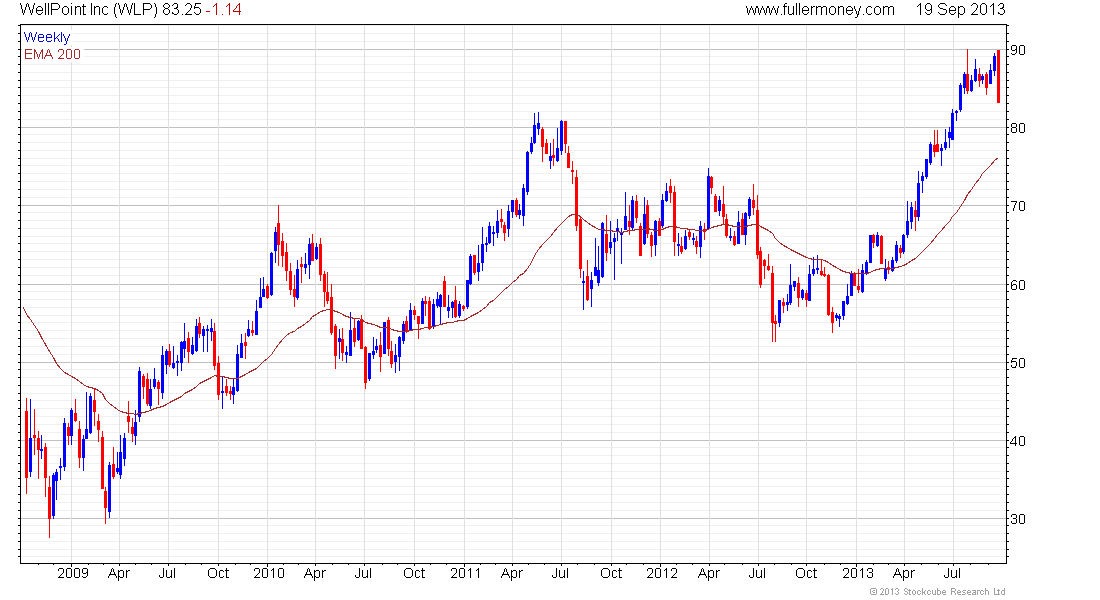Click the 40 price axis label
1100x600 pixels.
coord(1017,441)
